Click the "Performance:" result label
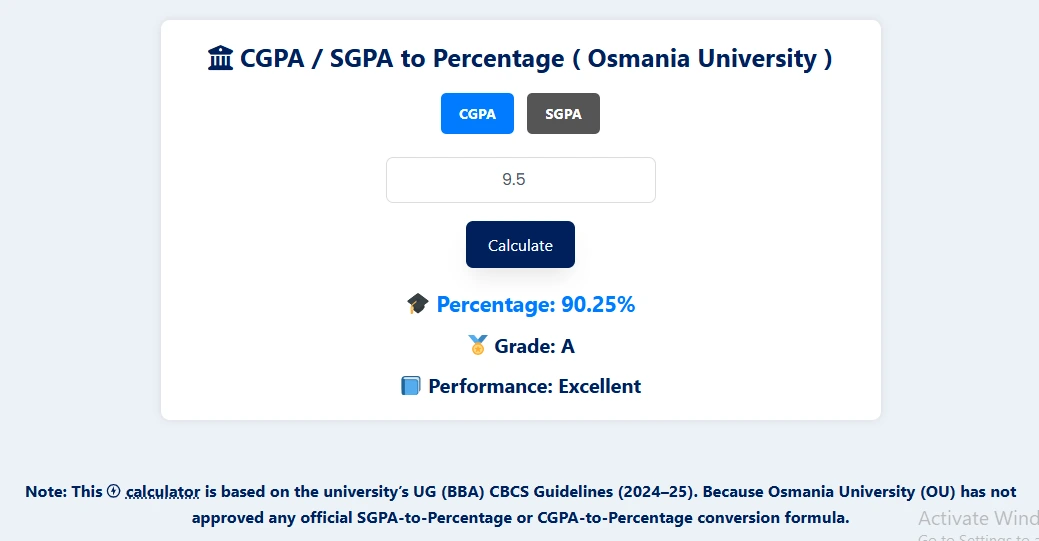This screenshot has width=1039, height=541. (490, 386)
